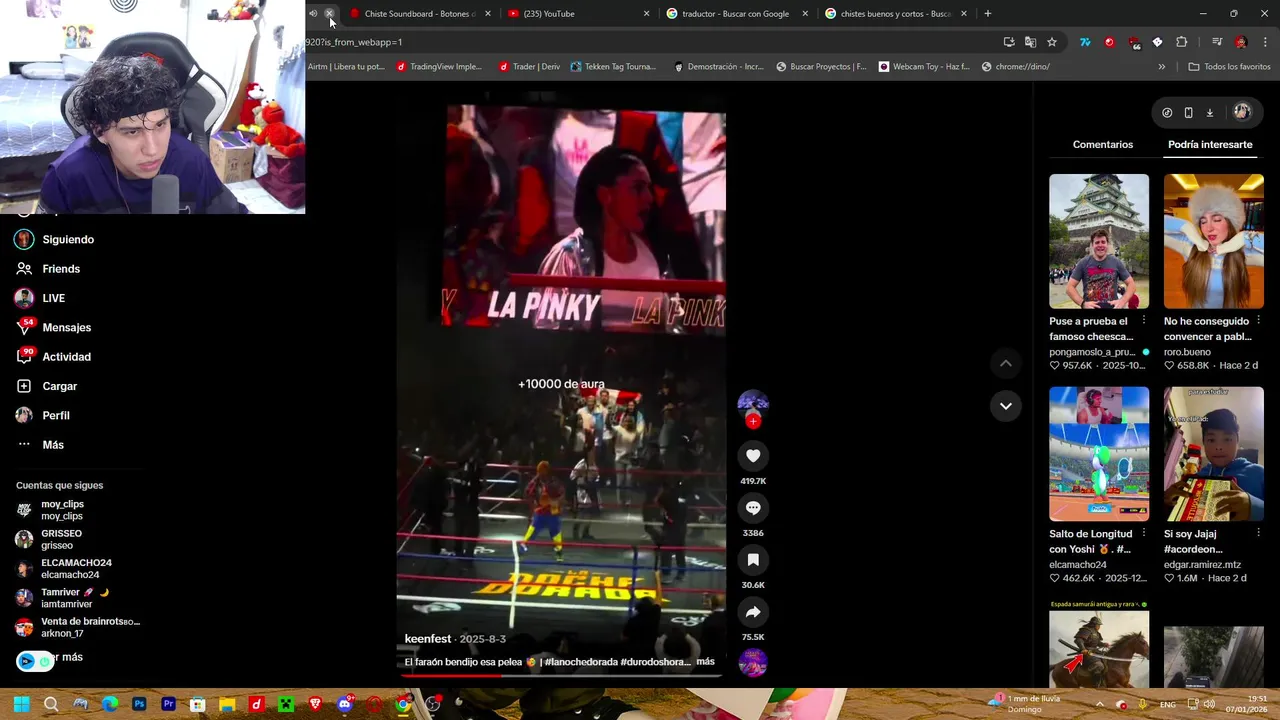Viewport: 1280px width, 720px height.
Task: Go to next video with down chevron
Action: pos(1006,406)
